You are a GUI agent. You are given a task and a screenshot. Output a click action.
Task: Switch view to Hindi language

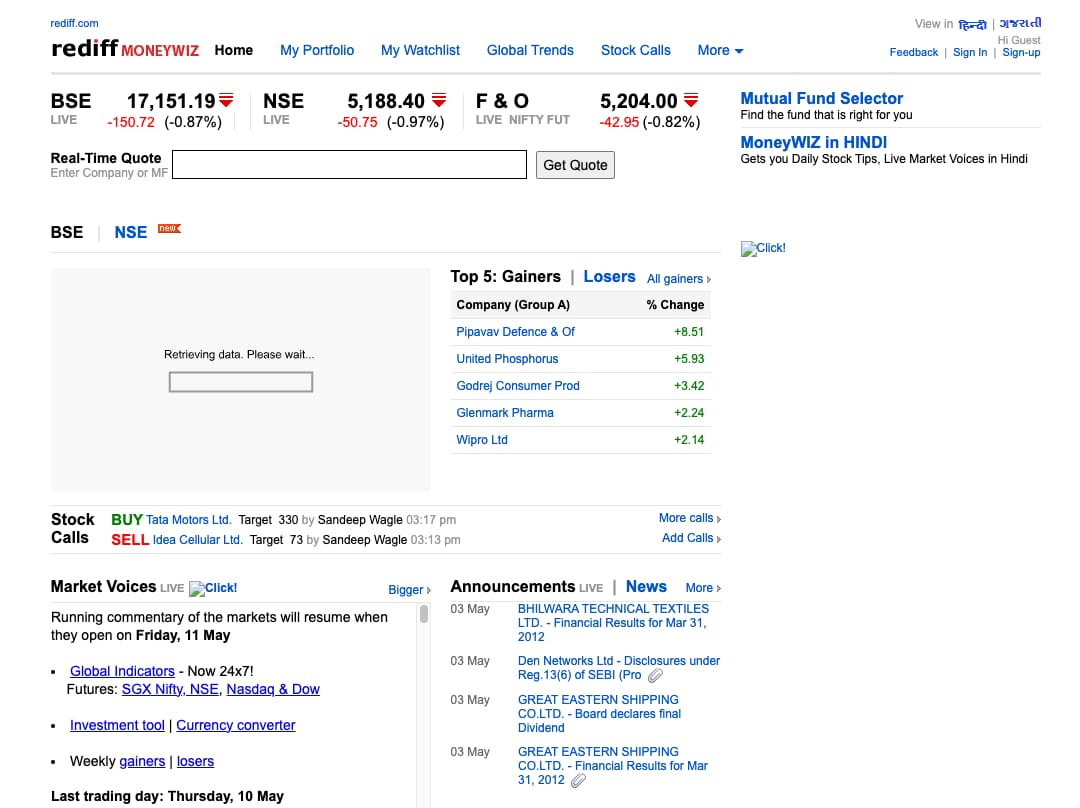point(972,24)
